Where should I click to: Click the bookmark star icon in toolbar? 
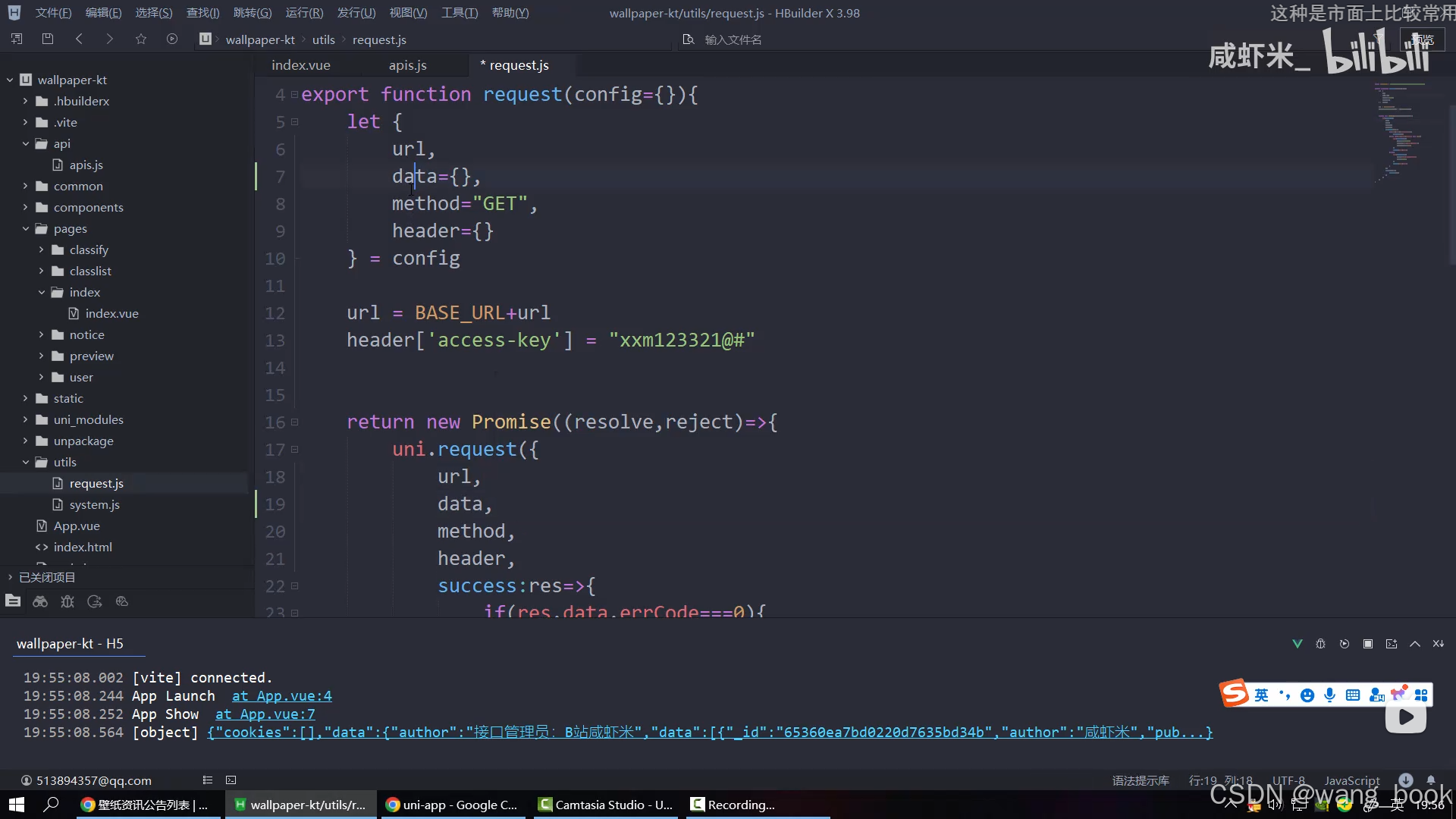click(x=141, y=39)
